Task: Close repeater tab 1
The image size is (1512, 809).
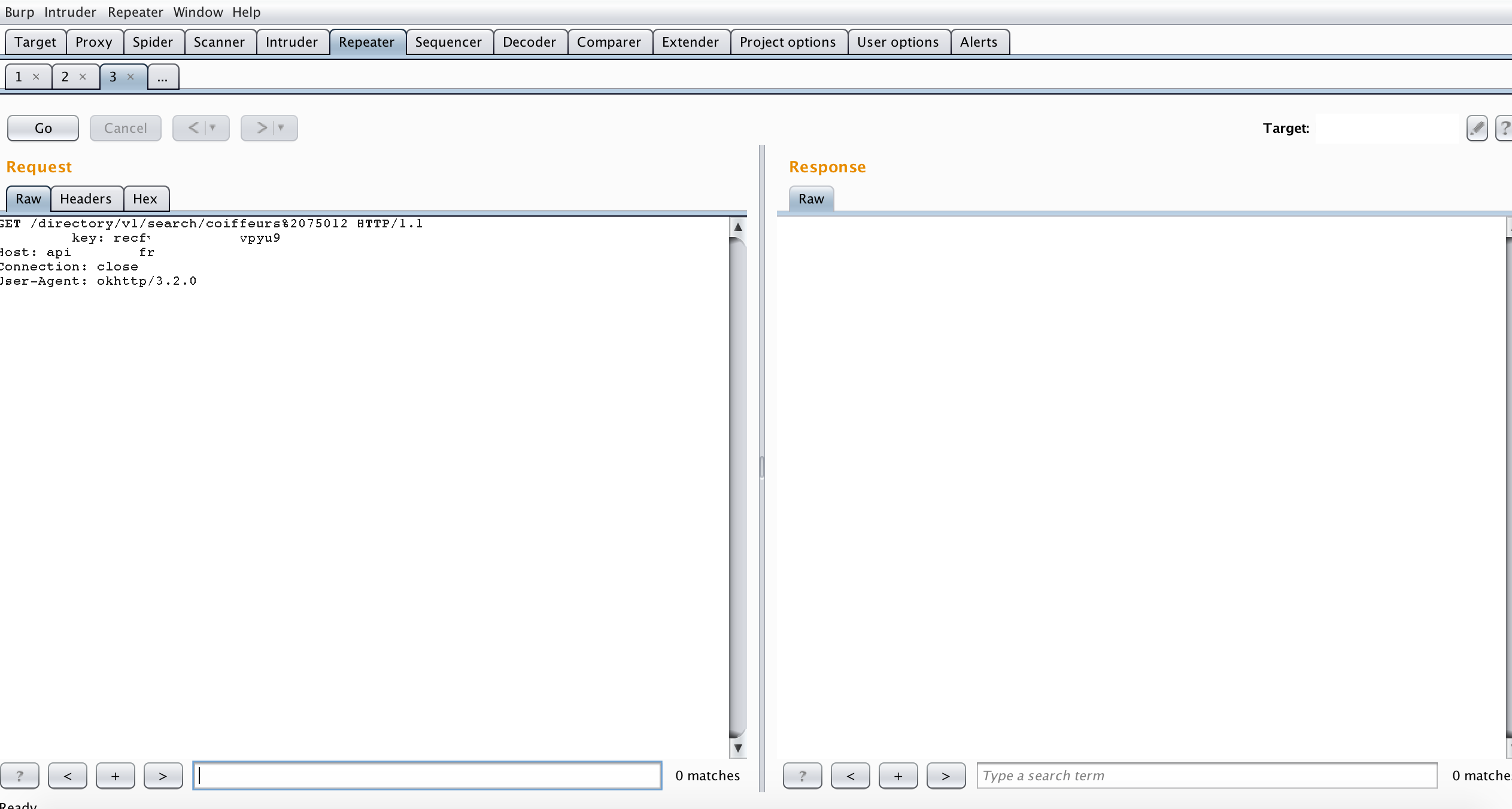Action: (x=36, y=77)
